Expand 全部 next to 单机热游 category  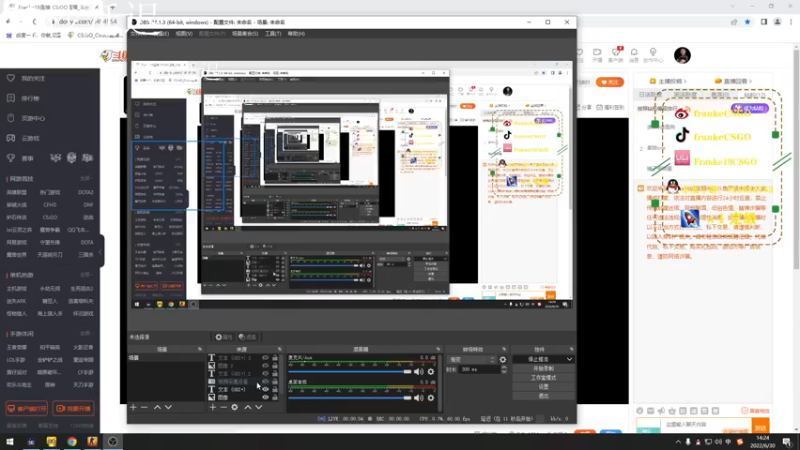pyautogui.click(x=86, y=274)
